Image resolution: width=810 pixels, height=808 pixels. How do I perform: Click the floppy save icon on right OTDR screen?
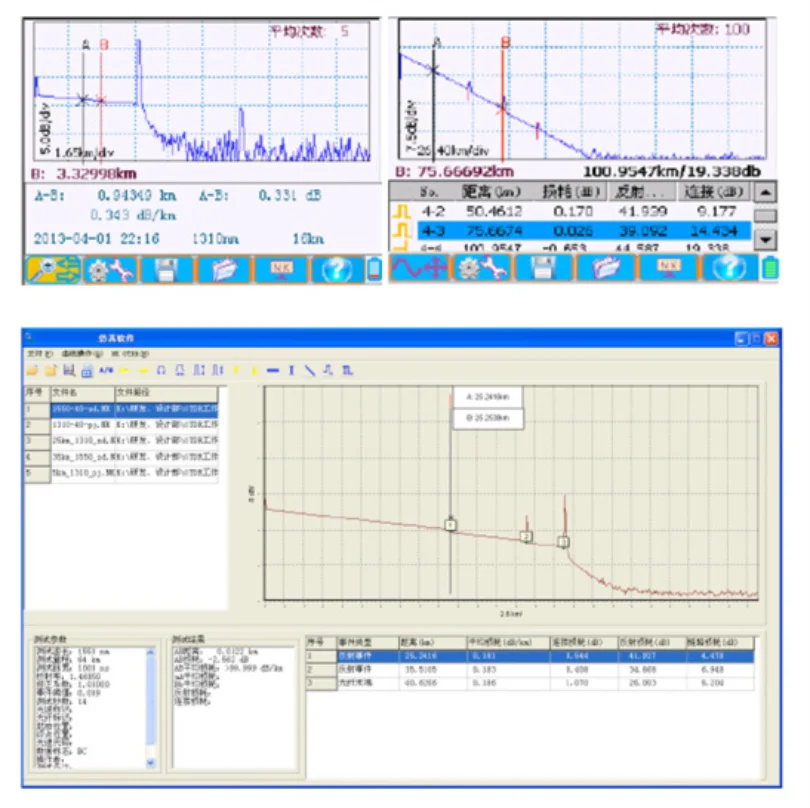pos(543,268)
